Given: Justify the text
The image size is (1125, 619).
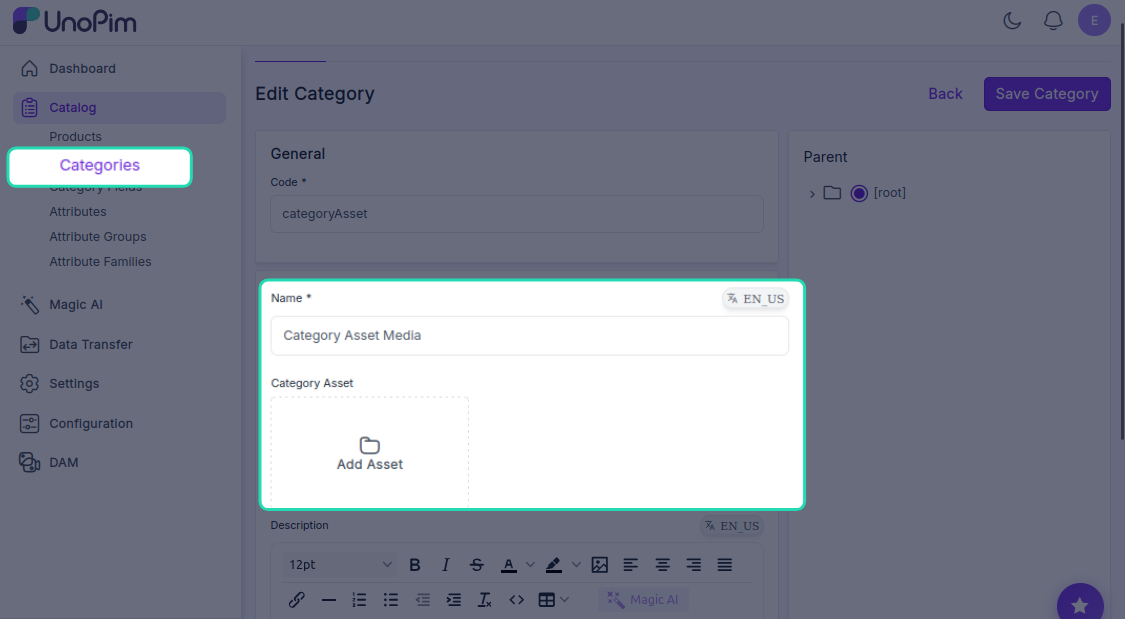Looking at the screenshot, I should coord(725,565).
